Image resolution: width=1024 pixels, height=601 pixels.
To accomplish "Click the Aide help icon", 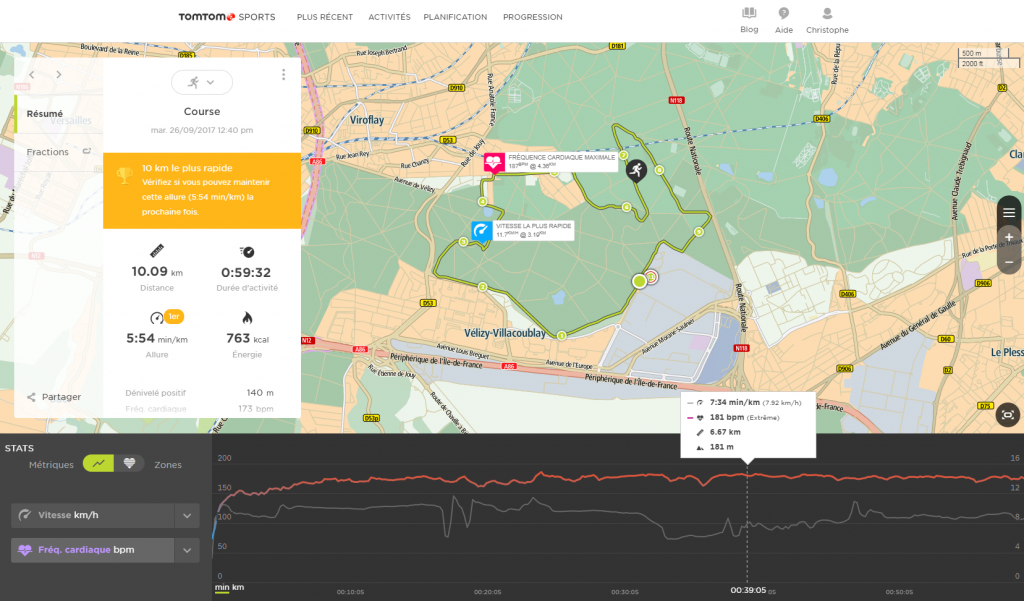I will (x=784, y=14).
